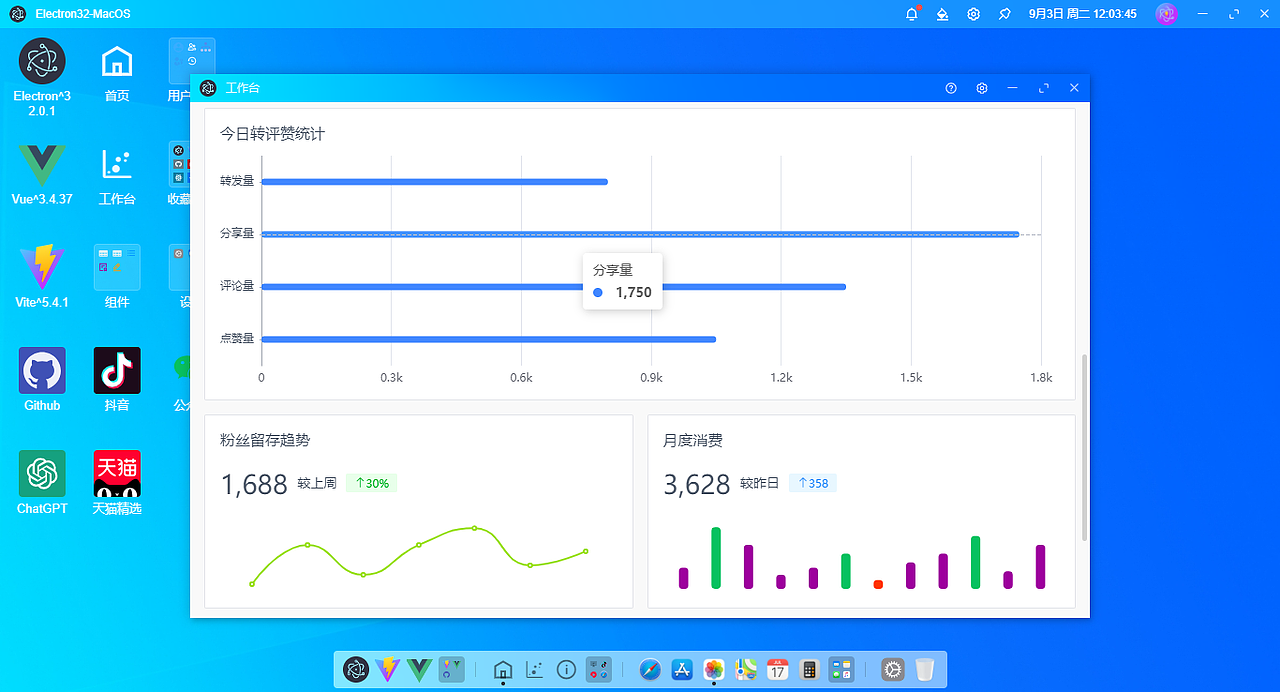This screenshot has width=1280, height=692.
Task: Click the ↑30% growth badge
Action: click(x=371, y=484)
